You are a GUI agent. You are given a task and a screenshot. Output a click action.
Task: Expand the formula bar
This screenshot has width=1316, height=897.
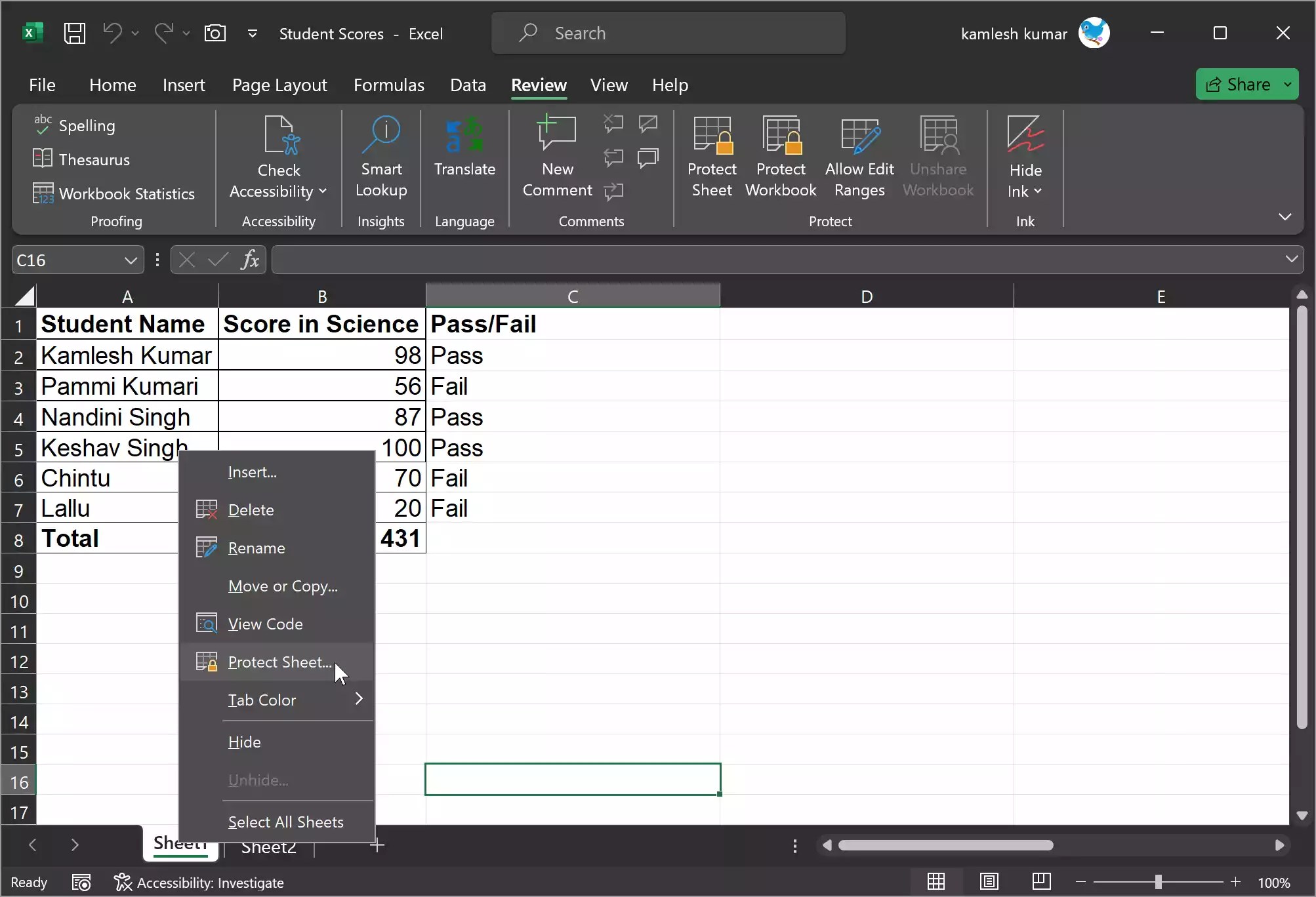click(x=1291, y=259)
